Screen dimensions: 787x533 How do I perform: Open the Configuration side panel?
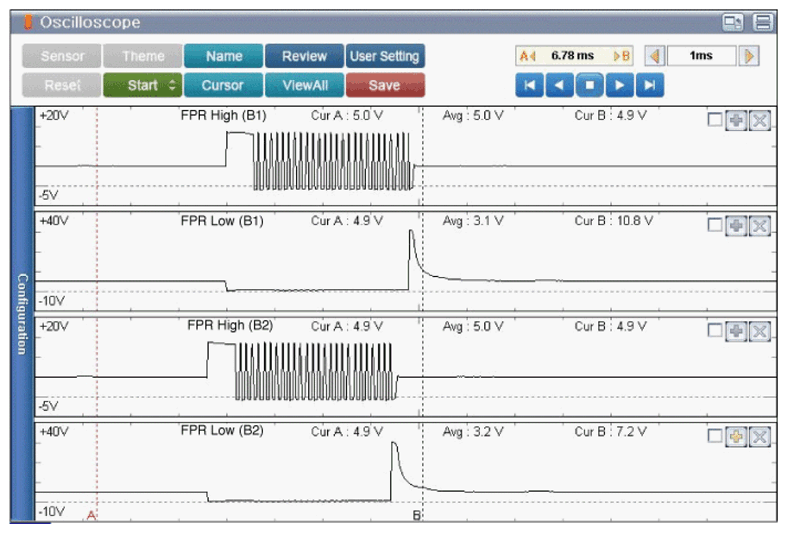coord(22,314)
